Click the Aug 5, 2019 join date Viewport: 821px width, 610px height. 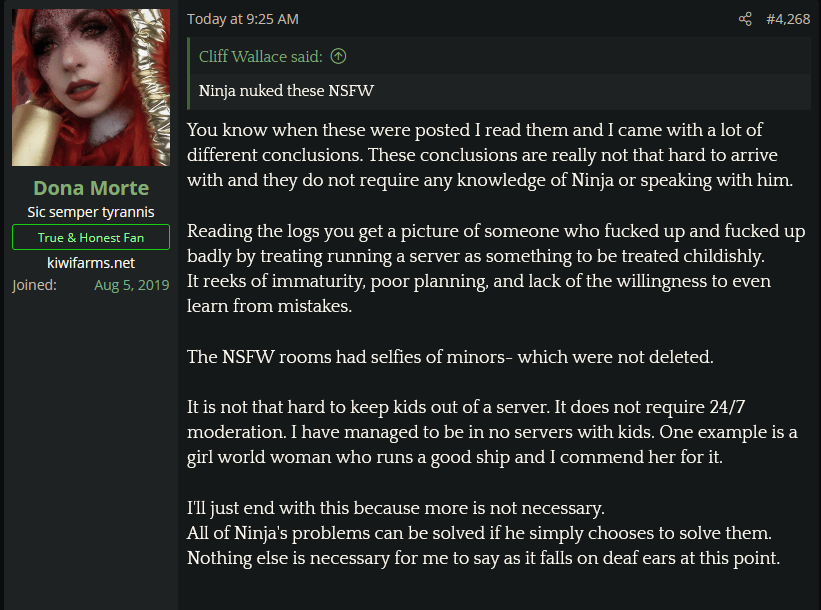(132, 285)
